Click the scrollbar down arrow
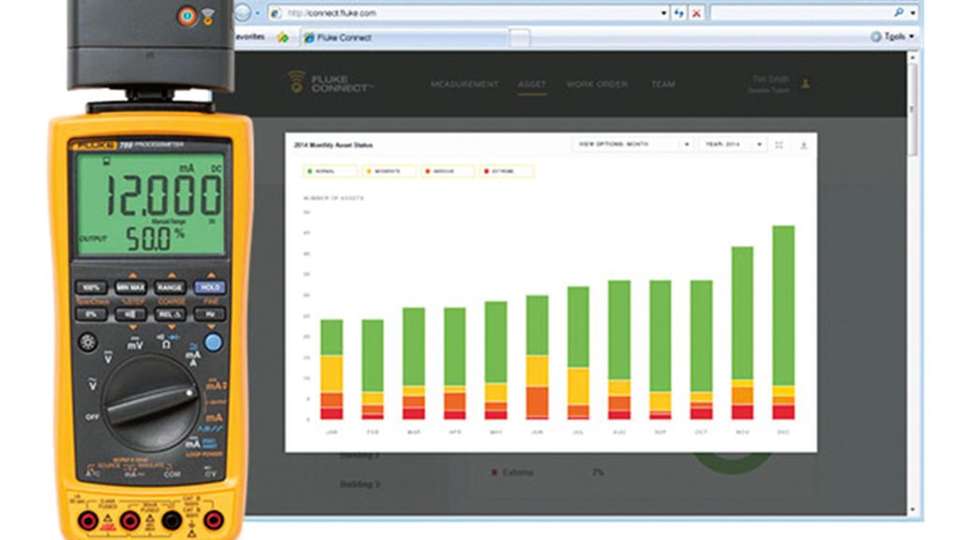The height and width of the screenshot is (540, 960). point(912,509)
